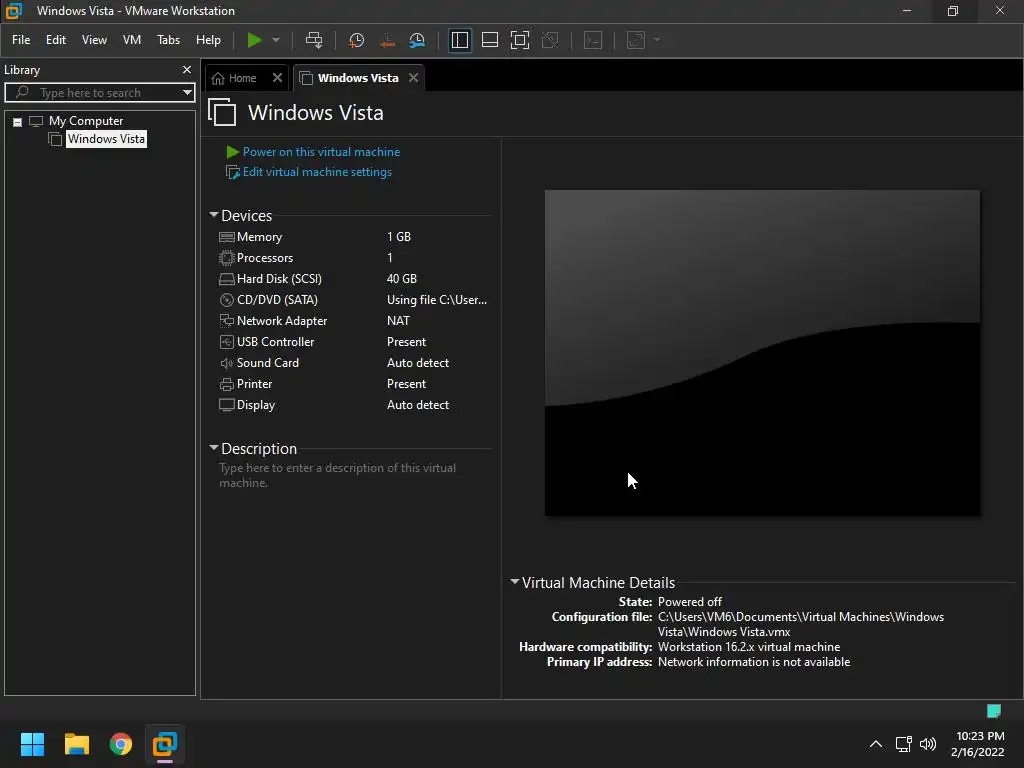Click the Processors device icon
Viewport: 1024px width, 768px height.
pos(227,258)
